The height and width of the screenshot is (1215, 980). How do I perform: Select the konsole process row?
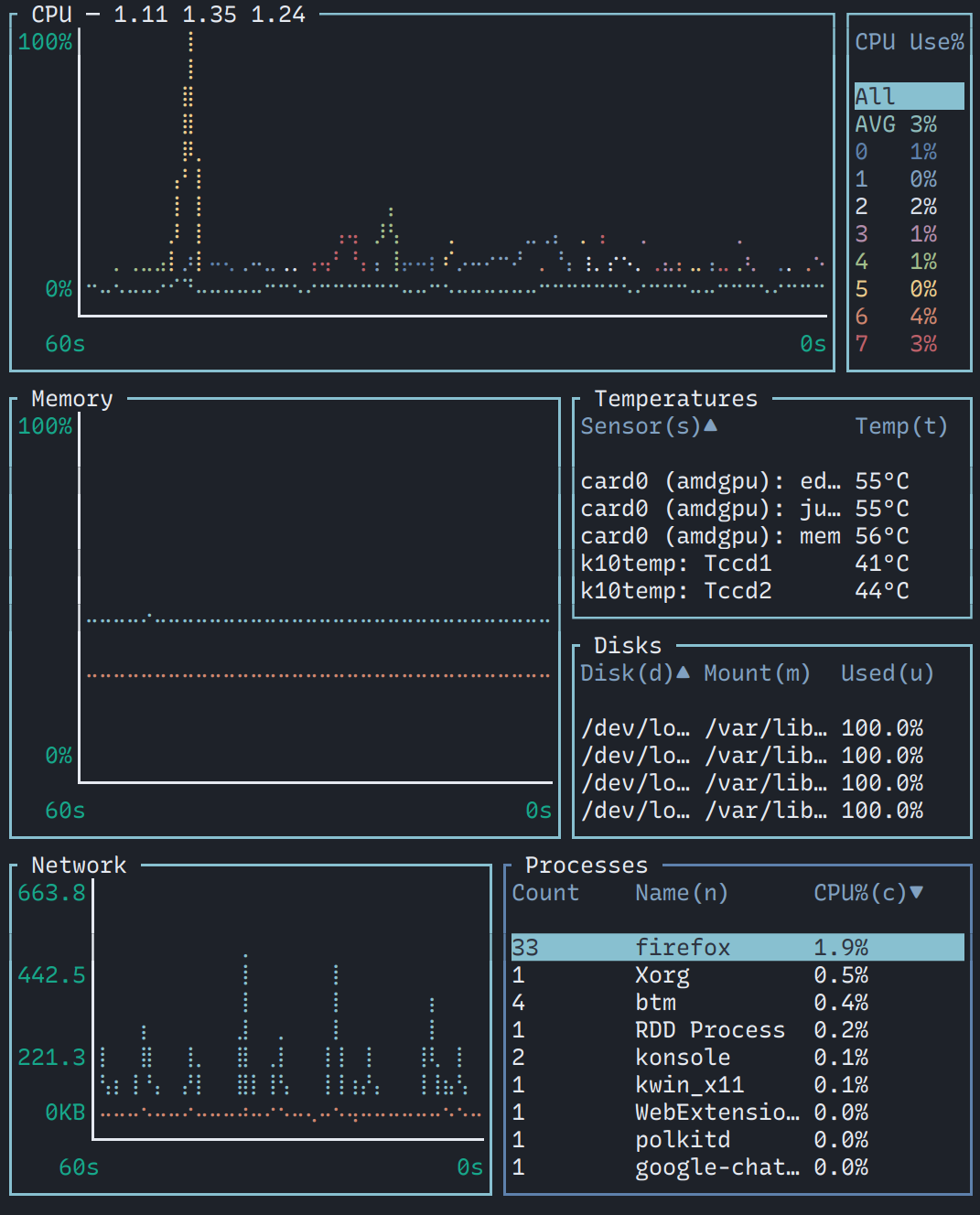pyautogui.click(x=738, y=1057)
